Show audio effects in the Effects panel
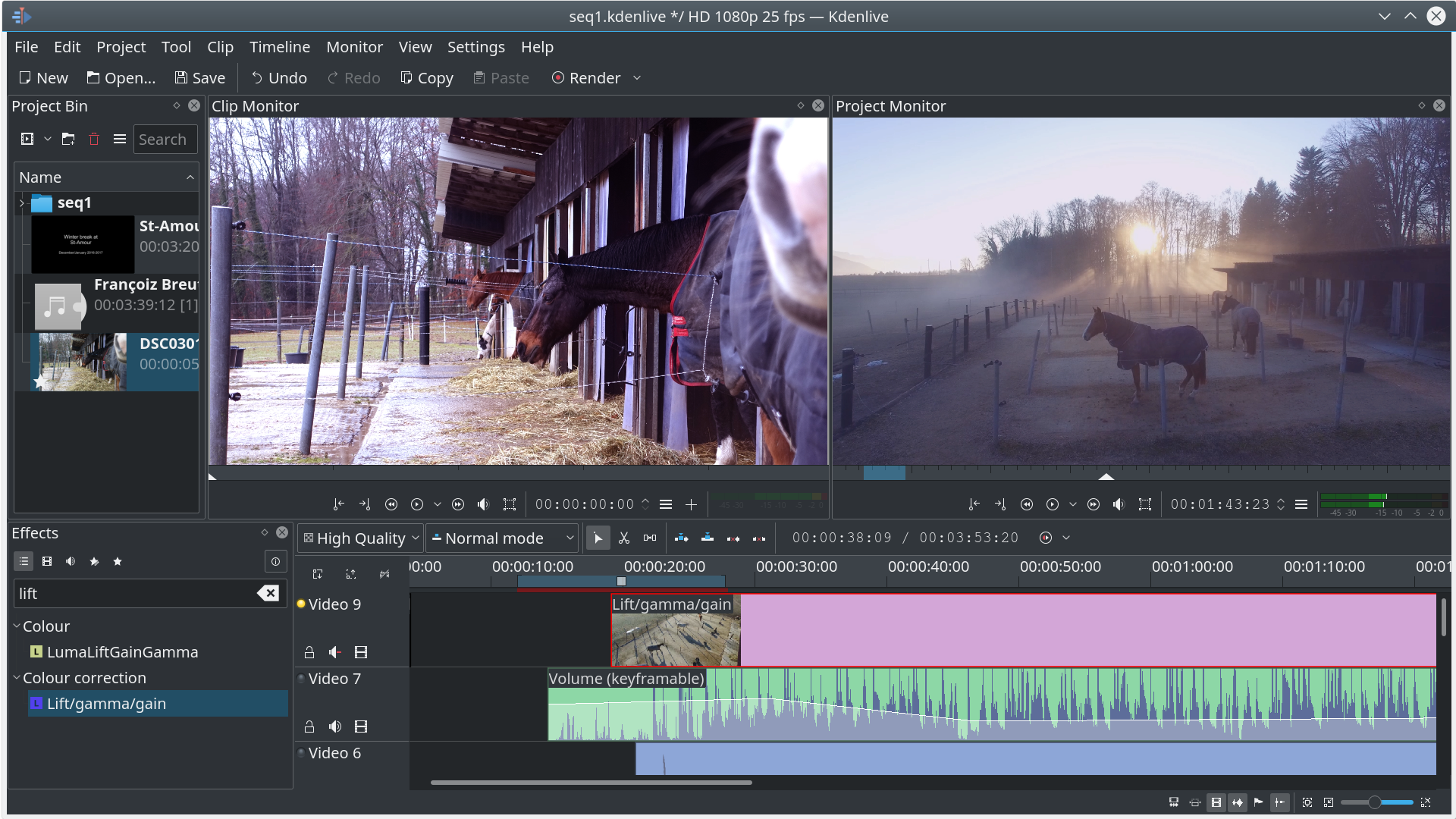The image size is (1456, 819). pyautogui.click(x=71, y=561)
